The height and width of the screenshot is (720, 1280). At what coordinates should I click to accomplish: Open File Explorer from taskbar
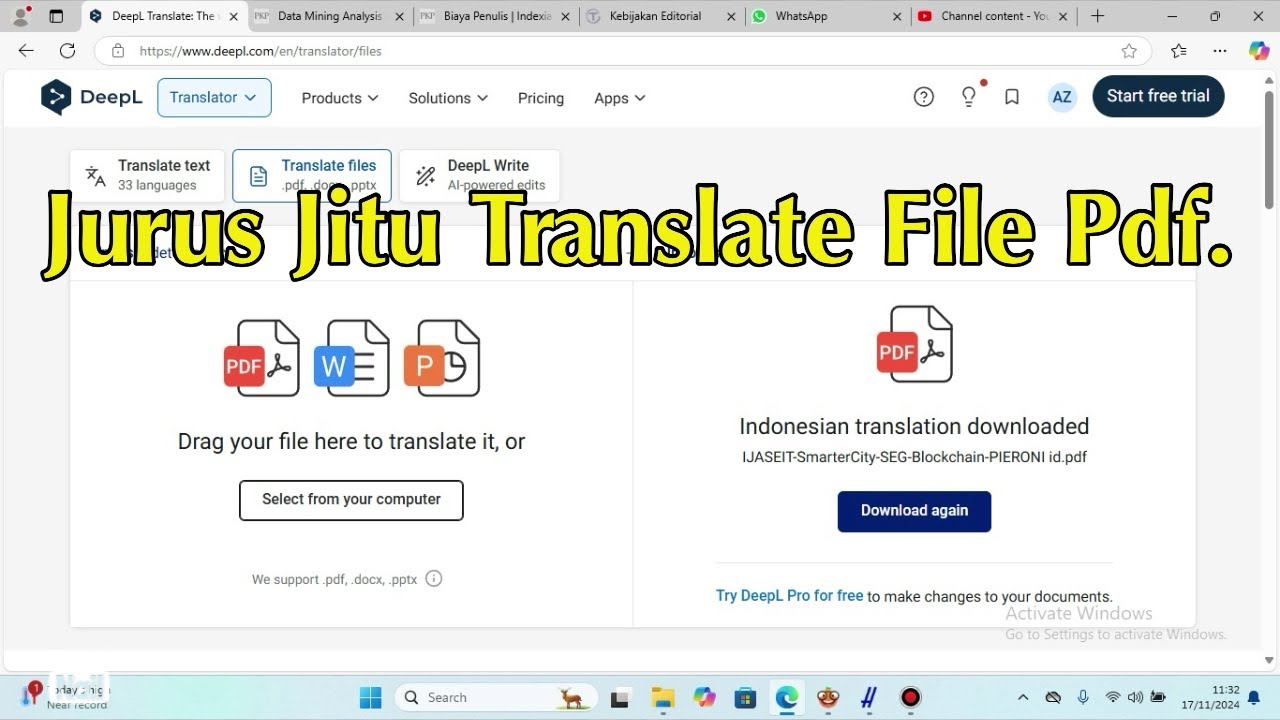coord(662,697)
